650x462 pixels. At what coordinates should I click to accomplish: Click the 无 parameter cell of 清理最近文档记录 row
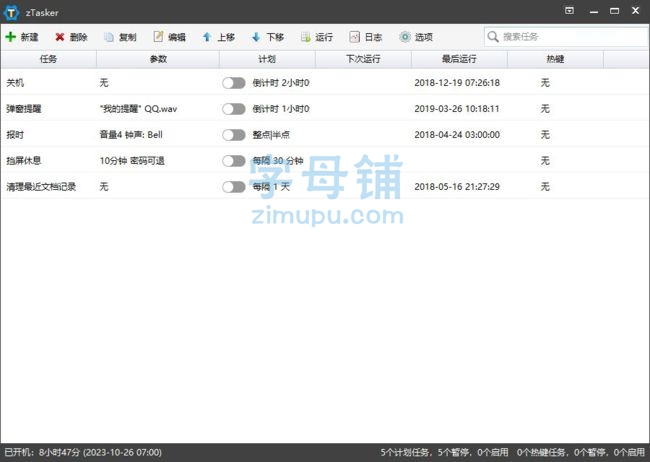[104, 187]
